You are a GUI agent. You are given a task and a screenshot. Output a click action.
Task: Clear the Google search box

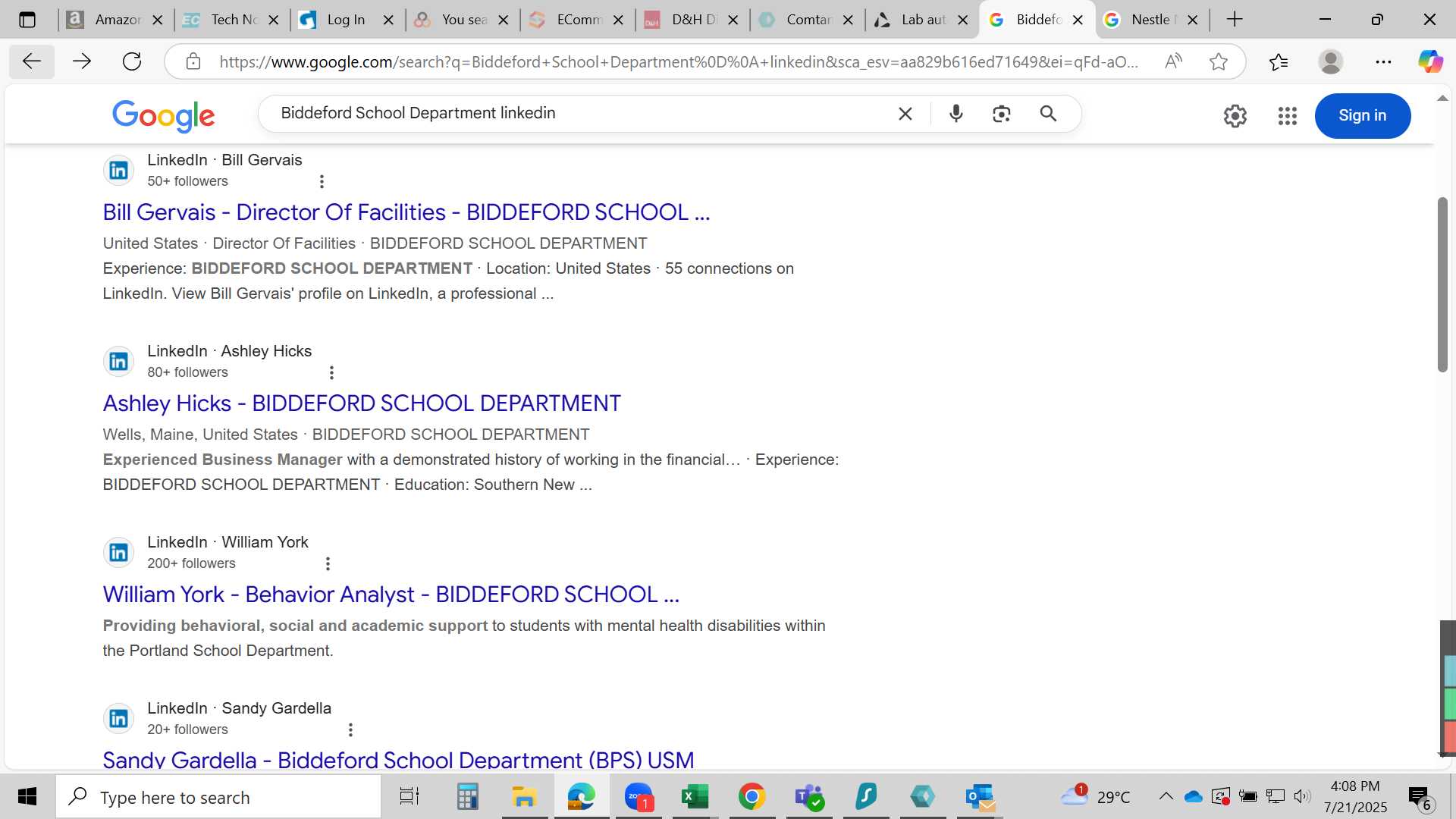click(x=905, y=114)
